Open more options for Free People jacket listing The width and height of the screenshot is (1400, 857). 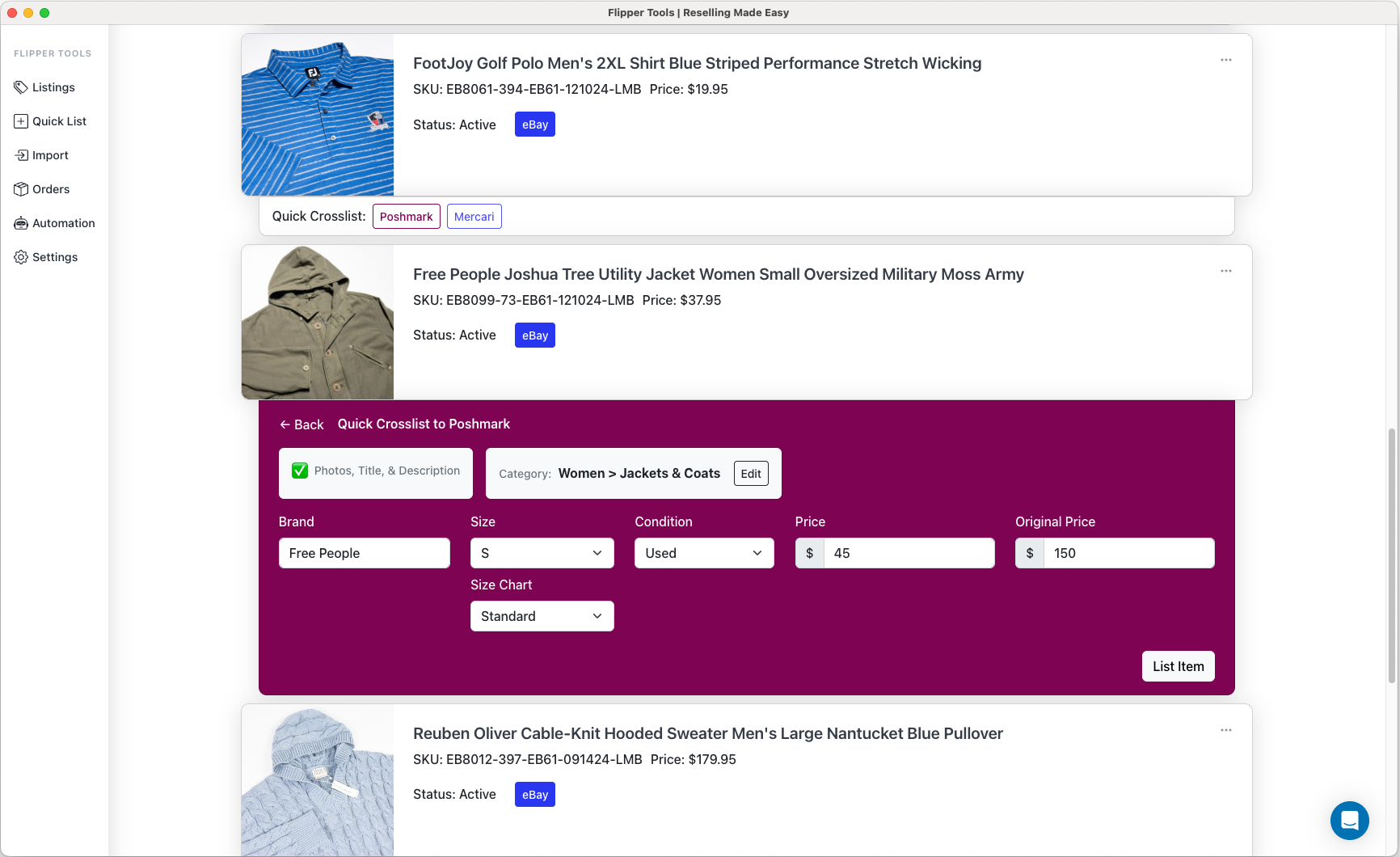(1226, 271)
